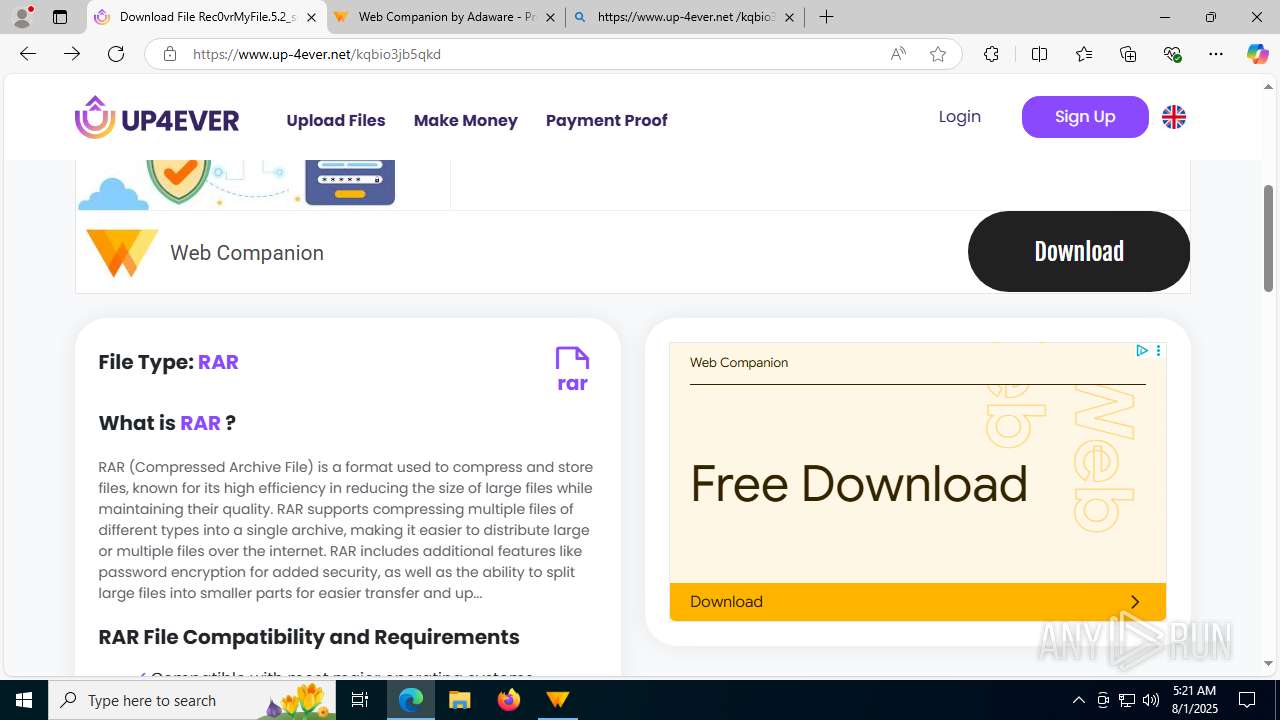Open the network status icon
Screen dimensions: 1280x720
click(1127, 700)
